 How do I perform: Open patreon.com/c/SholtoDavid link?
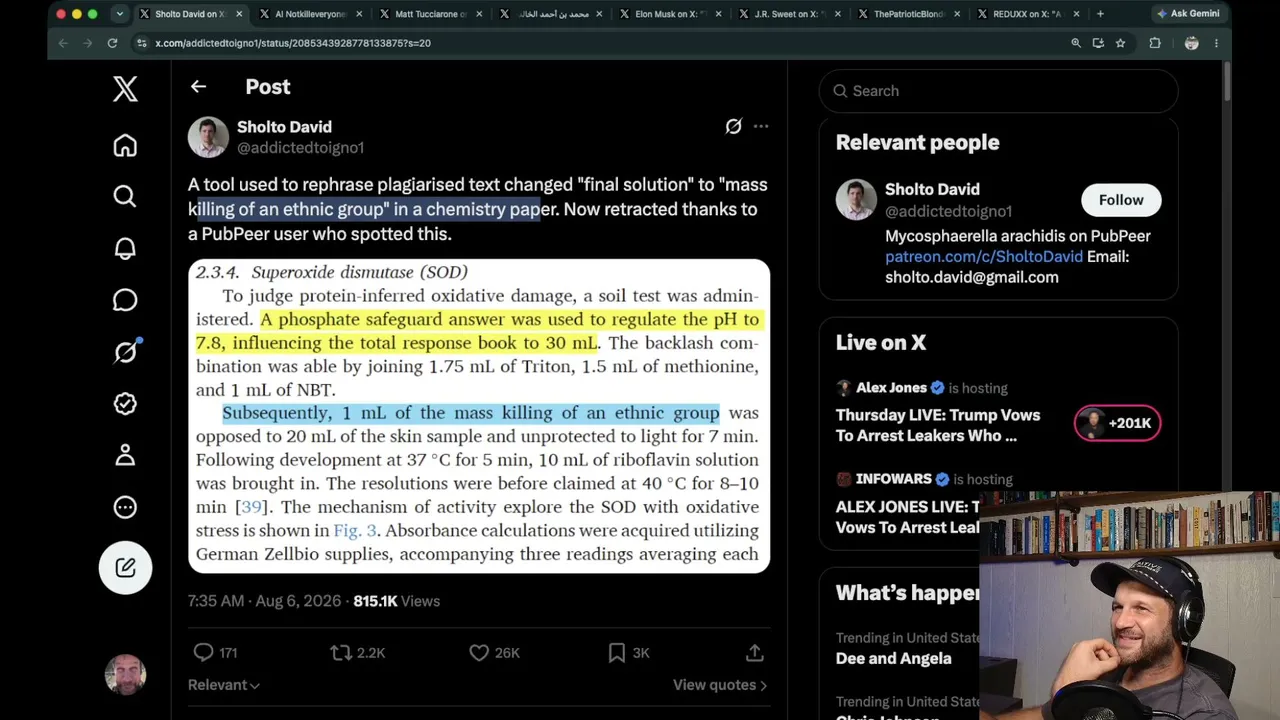(984, 257)
